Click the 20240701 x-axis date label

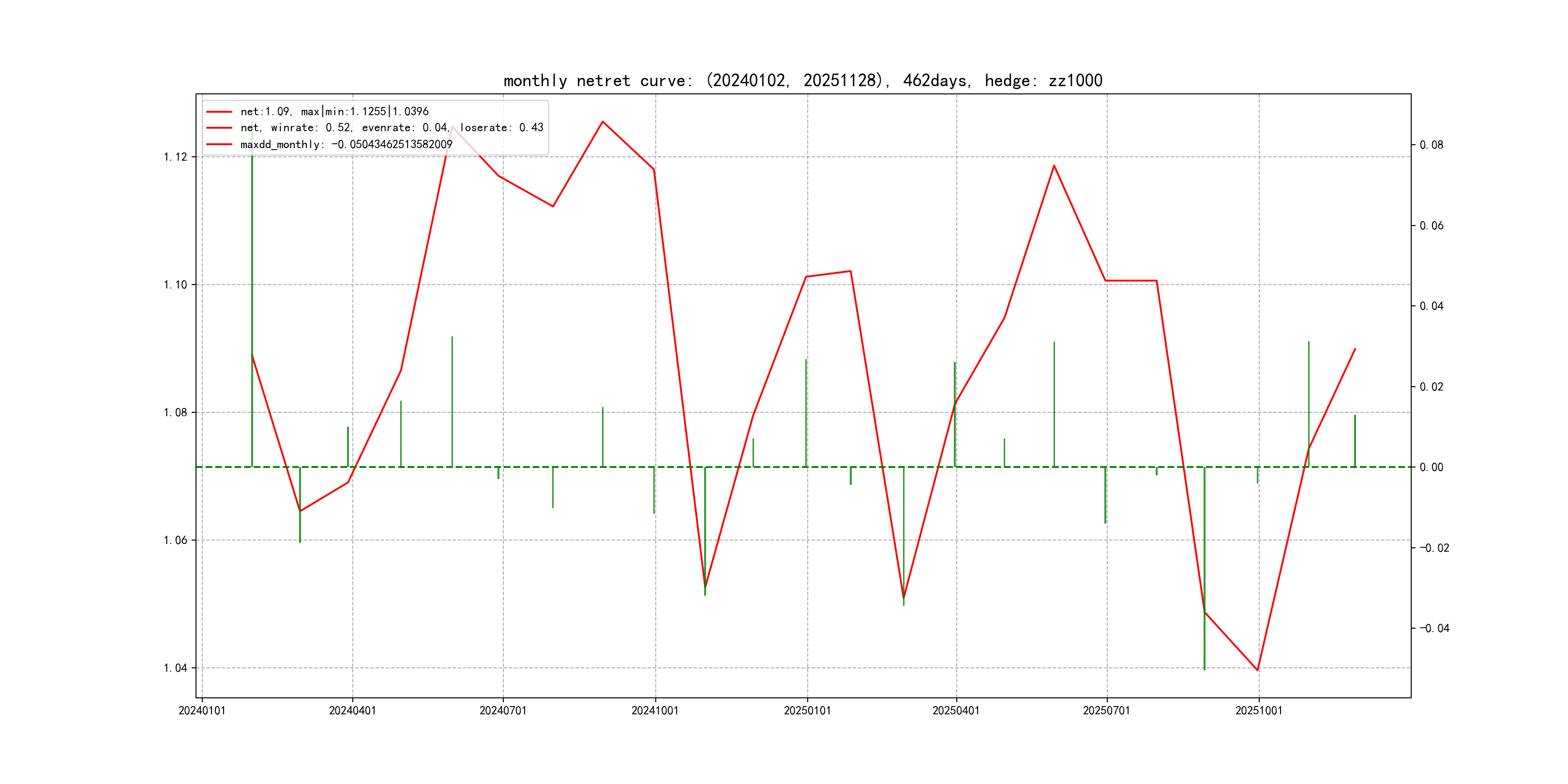tap(503, 710)
